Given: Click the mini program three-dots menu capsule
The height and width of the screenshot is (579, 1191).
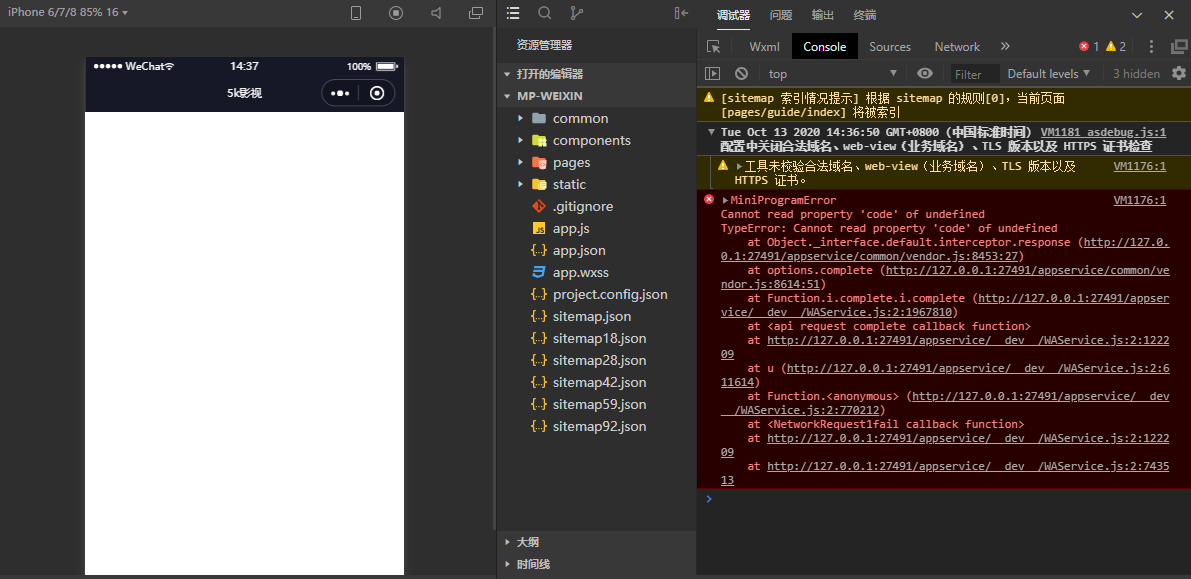Looking at the screenshot, I should (340, 93).
